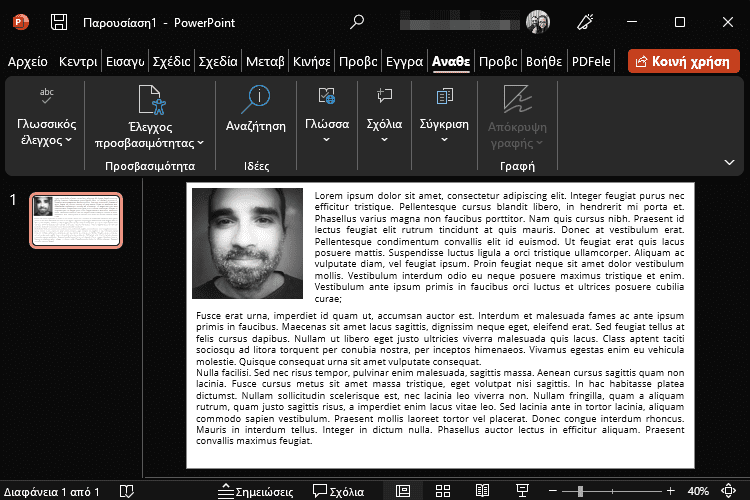Switch to the Μεταβ transitions tab
This screenshot has width=750, height=500.
pyautogui.click(x=265, y=62)
